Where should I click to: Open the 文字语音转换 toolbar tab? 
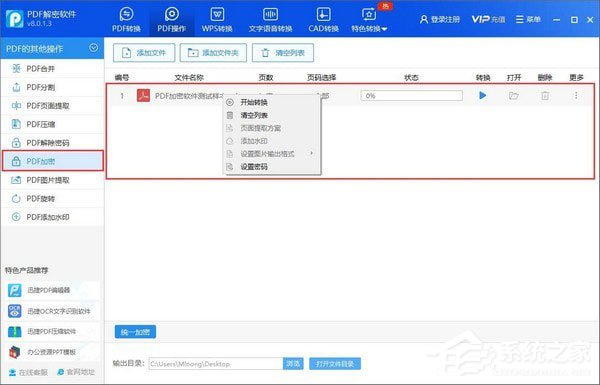tap(270, 20)
